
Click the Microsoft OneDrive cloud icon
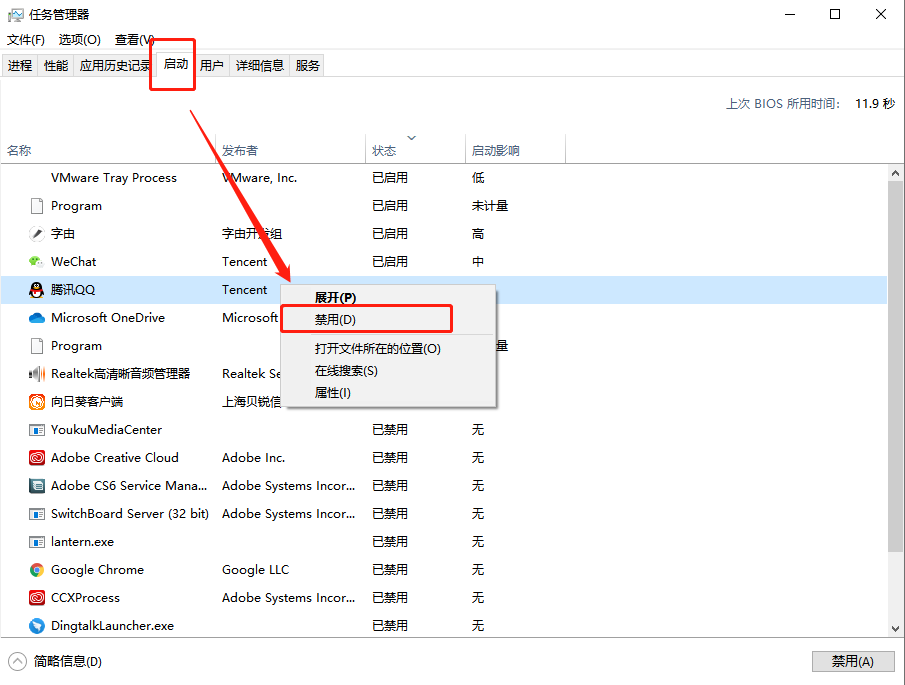point(36,318)
